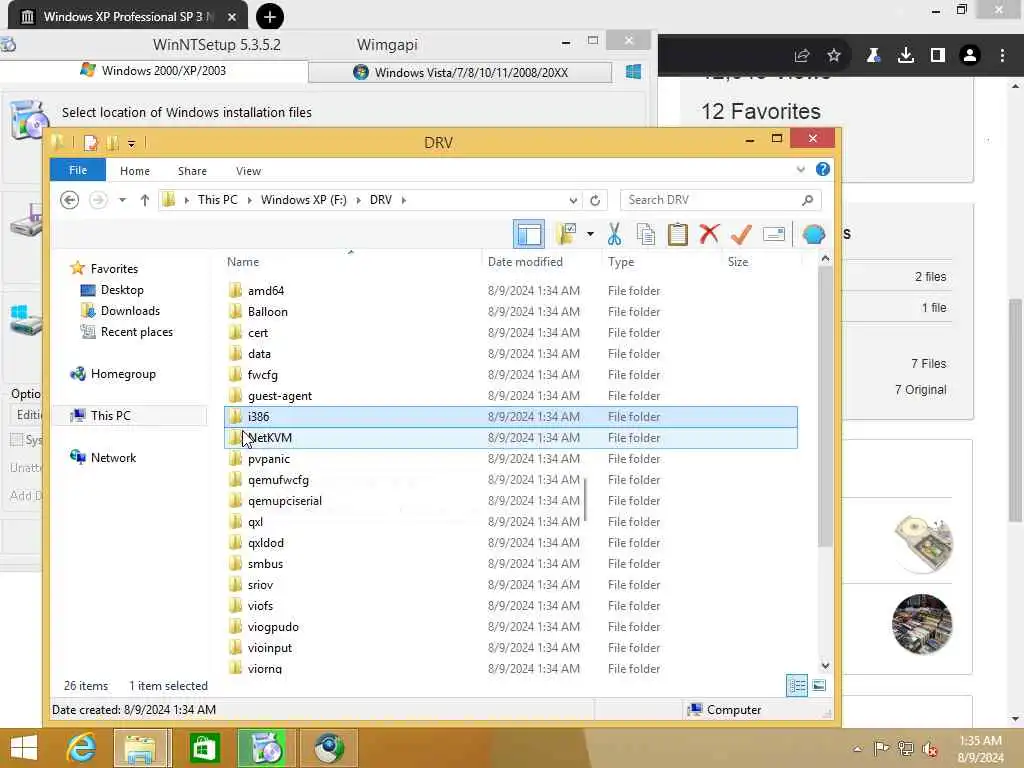This screenshot has width=1024, height=768.
Task: Click Windows XP (F:) in breadcrumb
Action: (304, 200)
